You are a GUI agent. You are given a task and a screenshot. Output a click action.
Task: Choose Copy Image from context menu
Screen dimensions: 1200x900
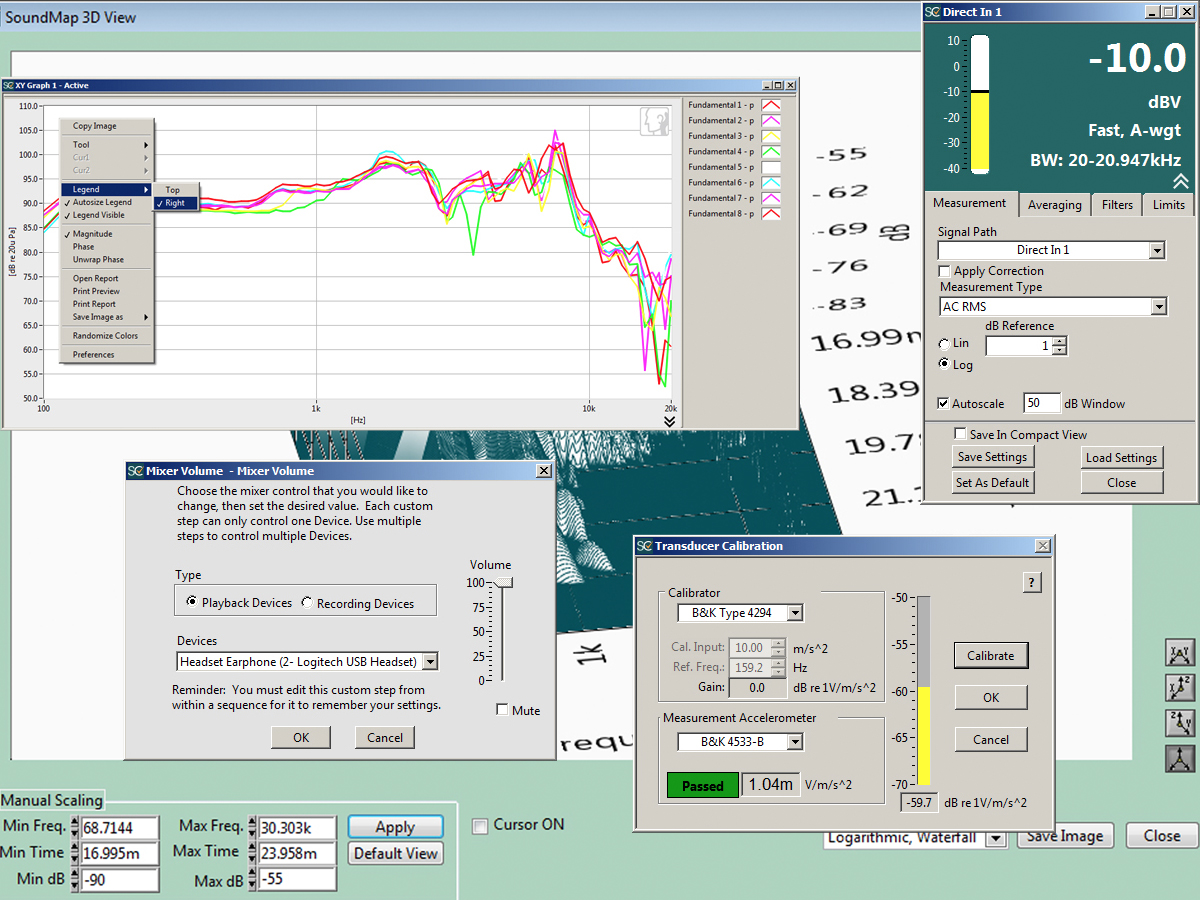[109, 126]
